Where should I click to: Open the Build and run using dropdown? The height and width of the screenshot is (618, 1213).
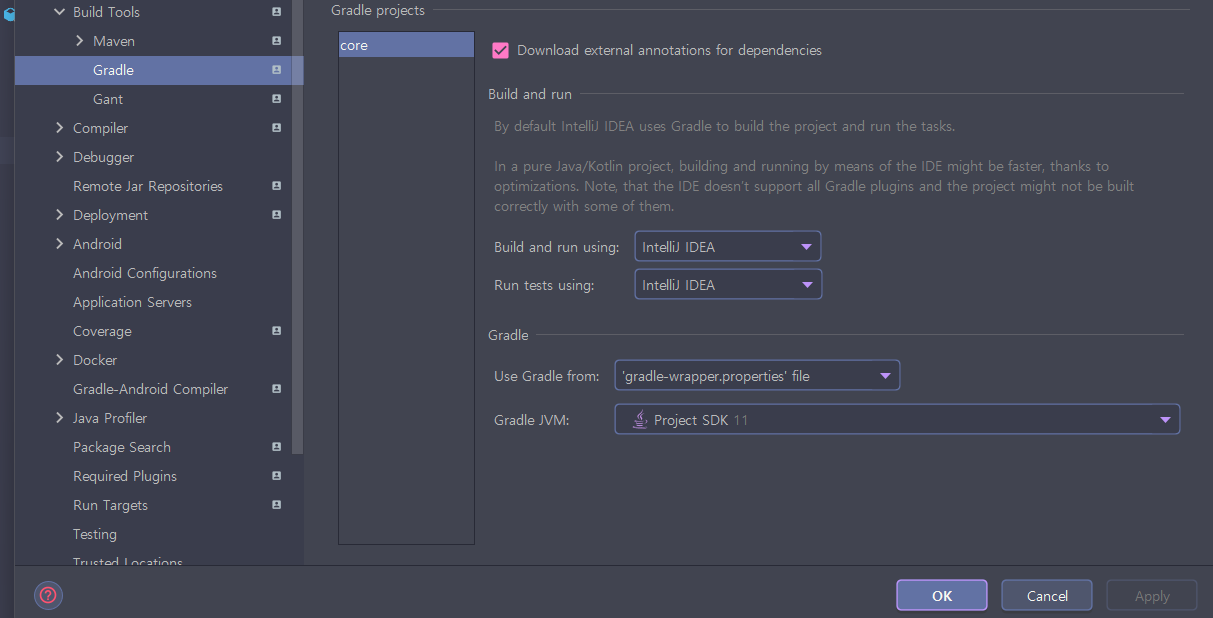click(728, 247)
